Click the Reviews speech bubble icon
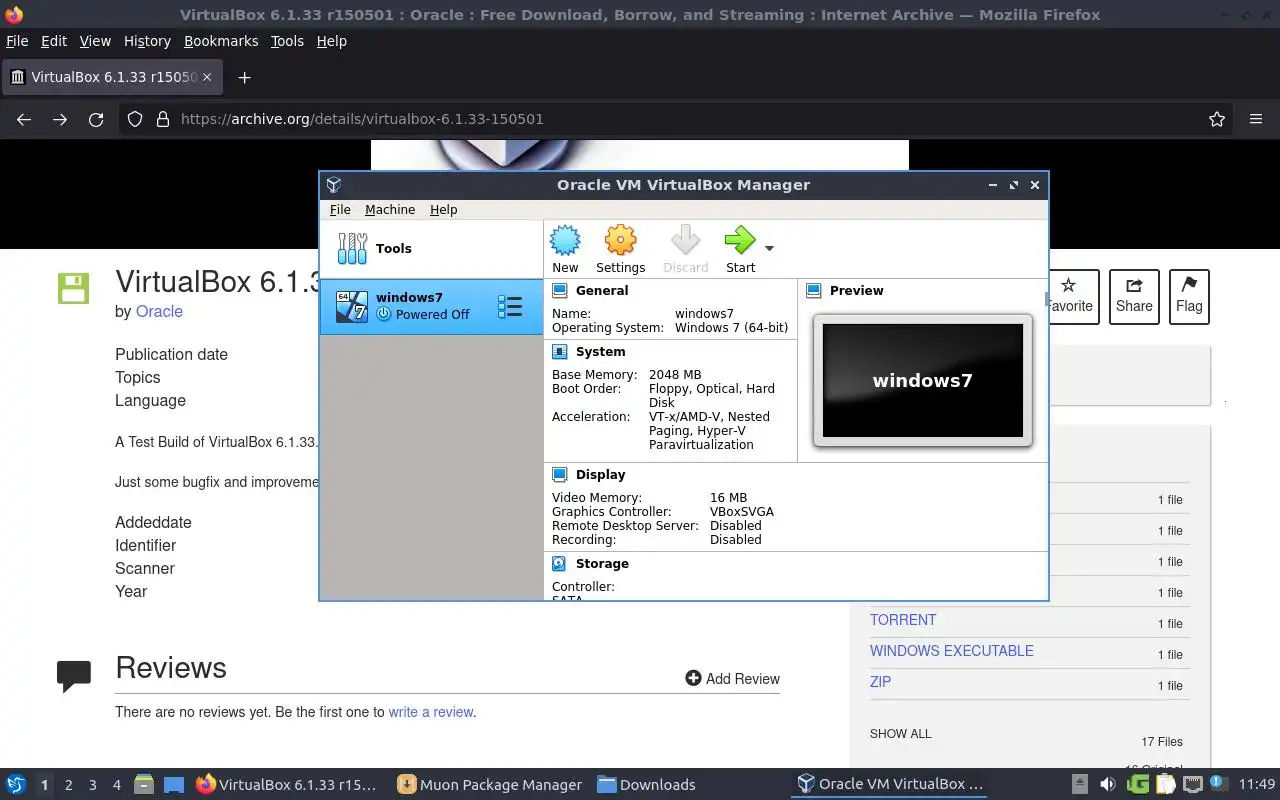1280x800 pixels. point(74,677)
